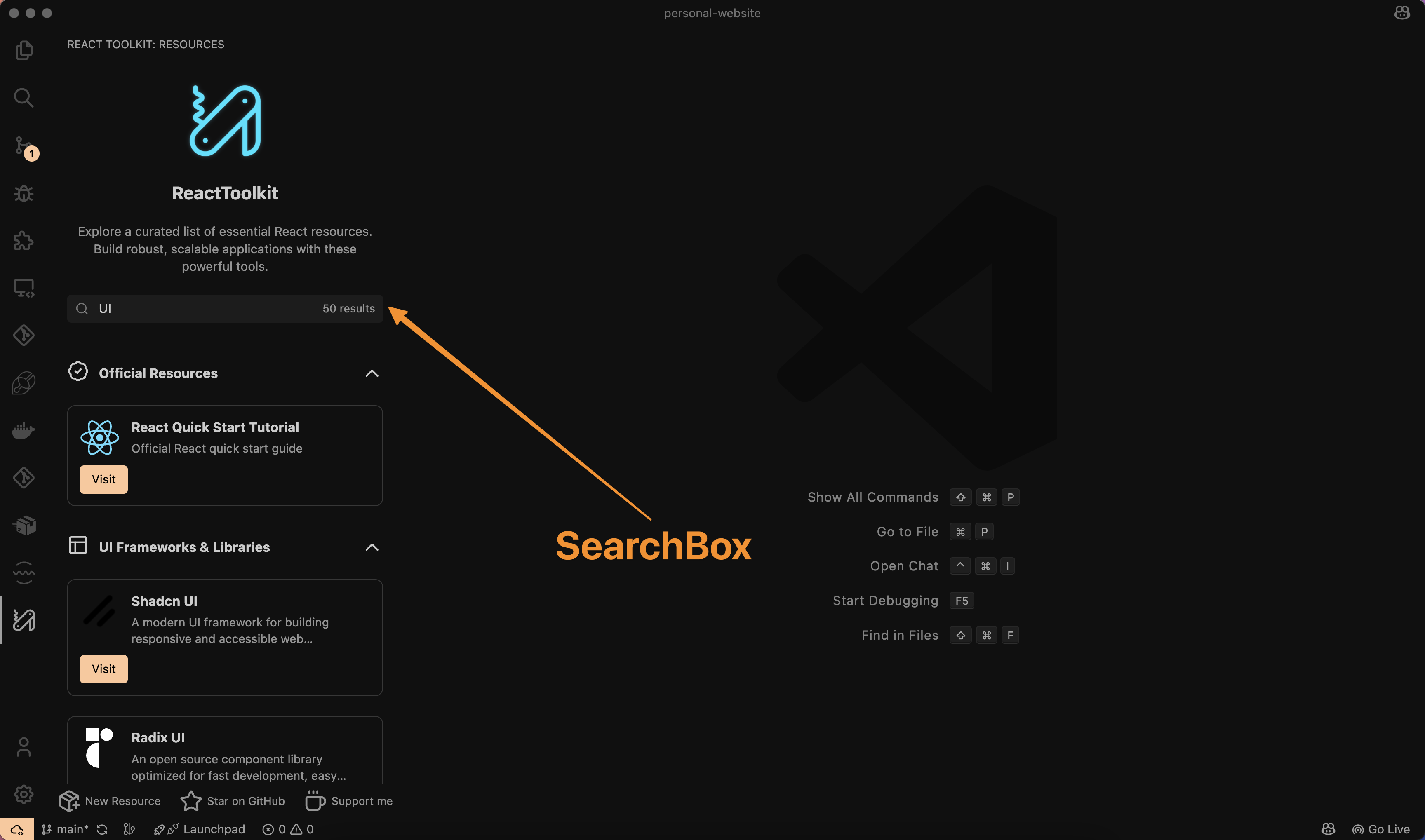Click the synchronize changes icon in status bar
Screen dimensions: 1425x840
point(102,829)
